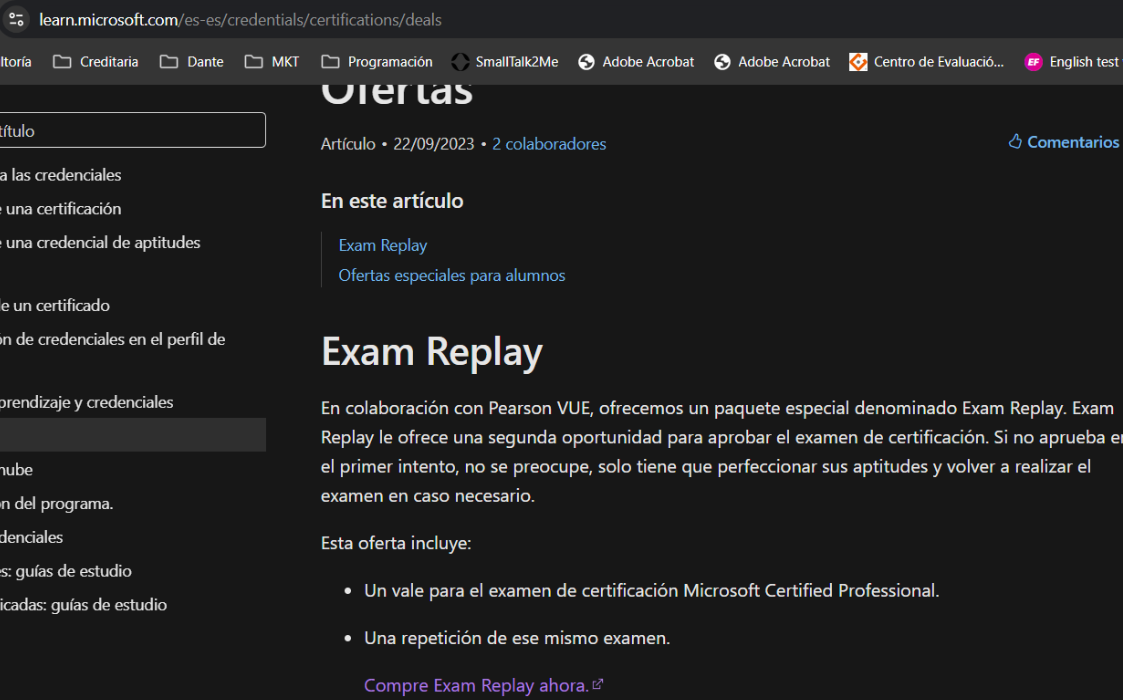Click the article date 22/09/2023

(x=433, y=144)
